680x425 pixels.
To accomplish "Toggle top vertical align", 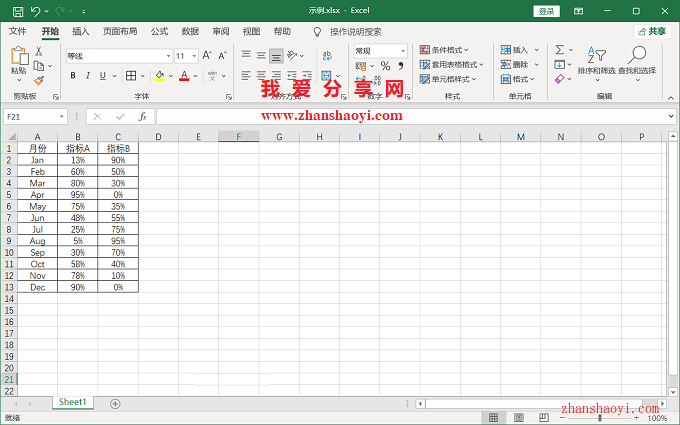I will [x=246, y=55].
